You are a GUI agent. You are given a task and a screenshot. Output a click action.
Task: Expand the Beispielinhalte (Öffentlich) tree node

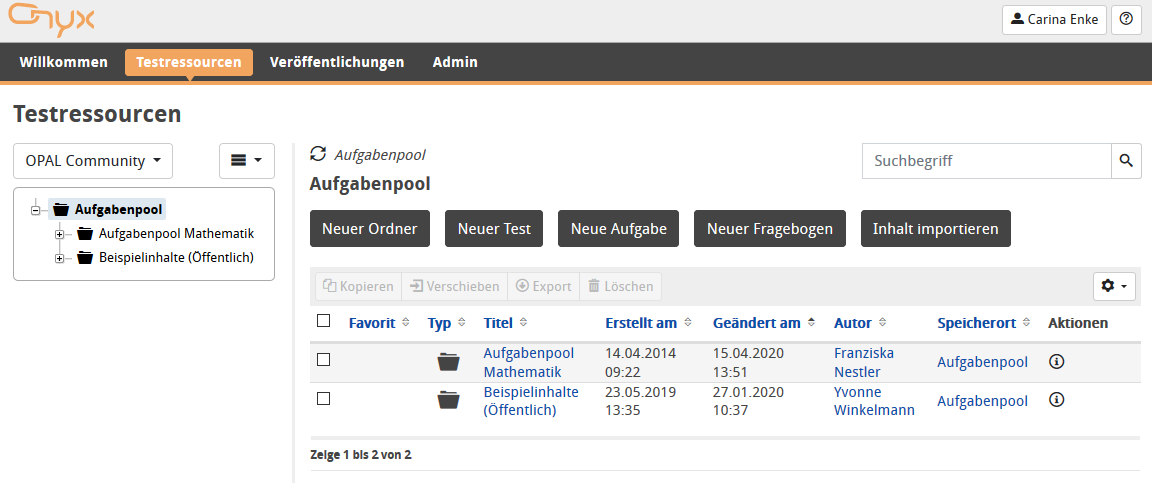pos(60,258)
